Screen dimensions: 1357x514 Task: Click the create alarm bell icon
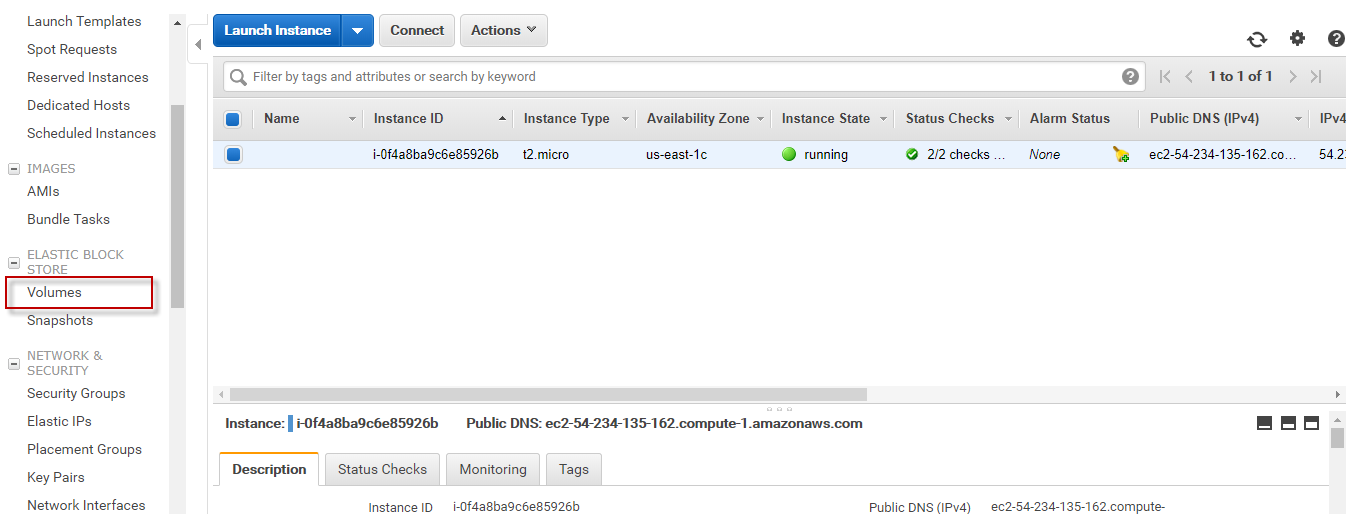(x=1121, y=155)
